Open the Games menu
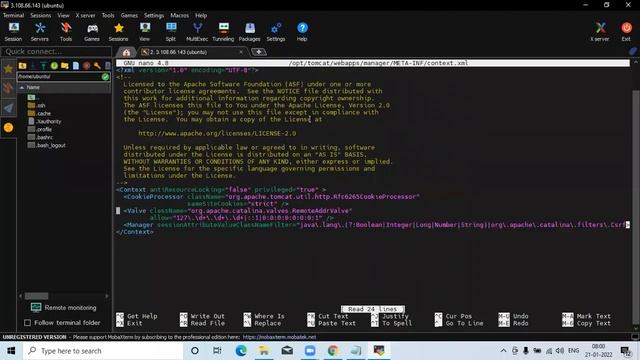This screenshot has height=360, width=640. click(129, 16)
